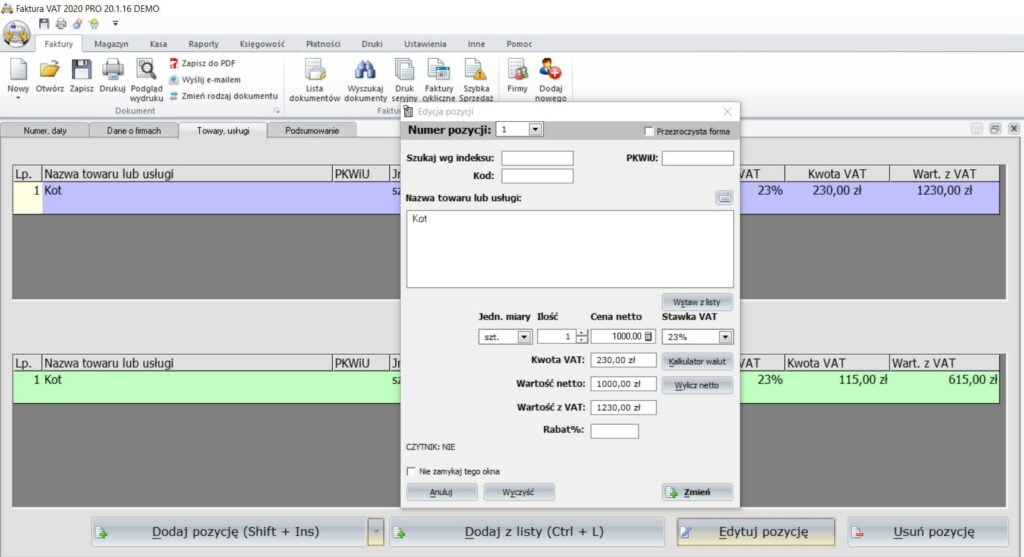
Task: Open Podgląd wydruku print preview
Action: point(146,71)
